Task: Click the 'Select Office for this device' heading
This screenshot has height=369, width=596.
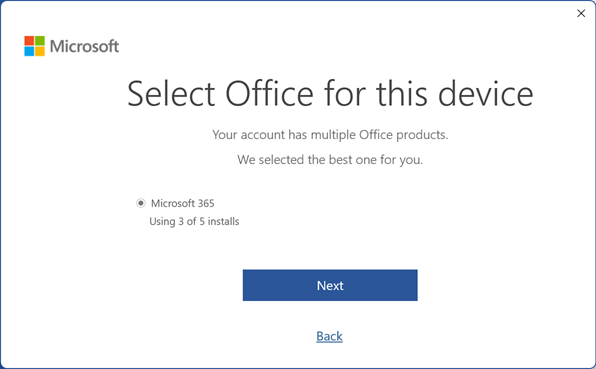Action: [x=330, y=93]
